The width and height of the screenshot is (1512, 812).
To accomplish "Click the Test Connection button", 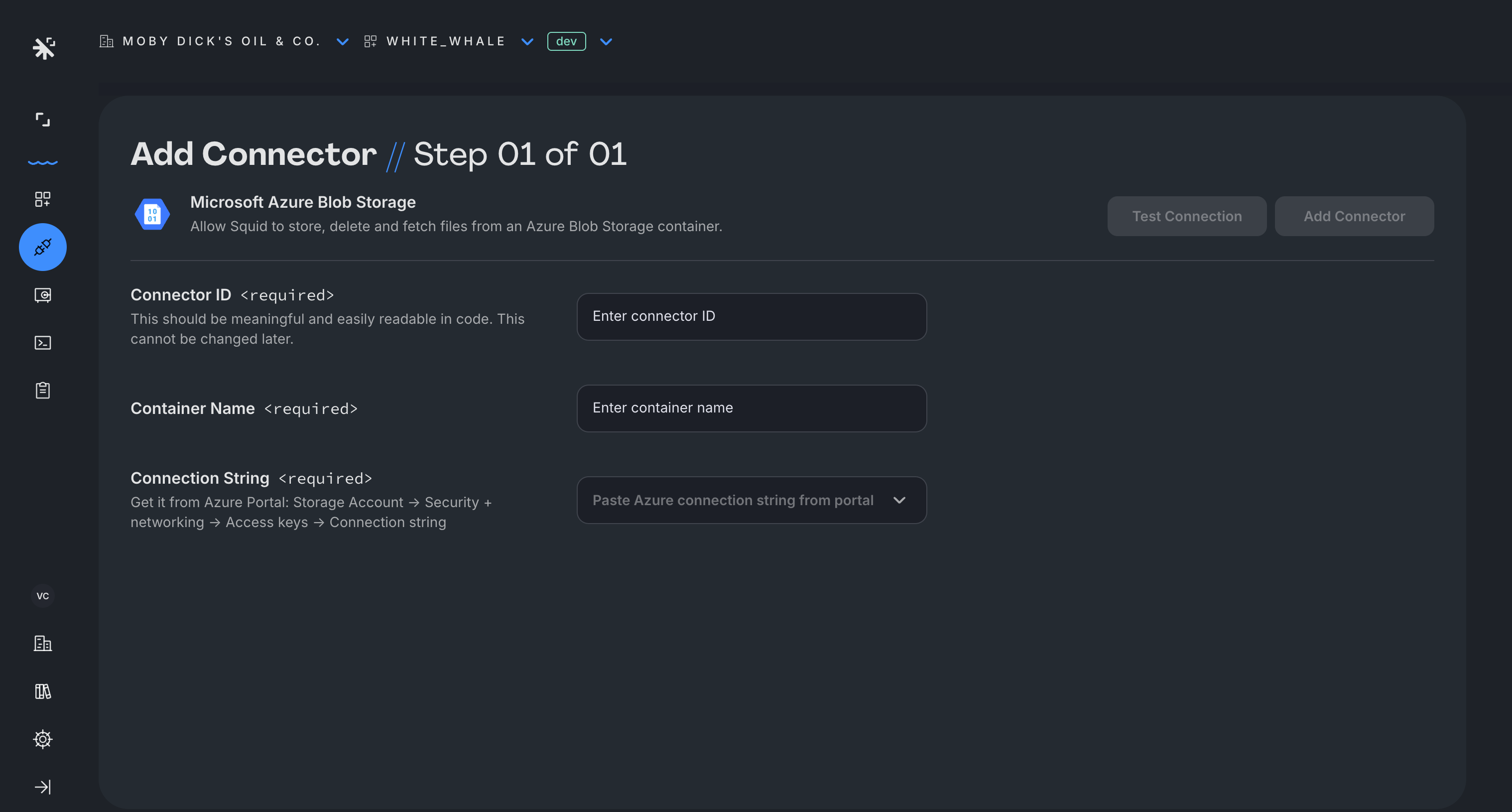I will click(x=1187, y=216).
